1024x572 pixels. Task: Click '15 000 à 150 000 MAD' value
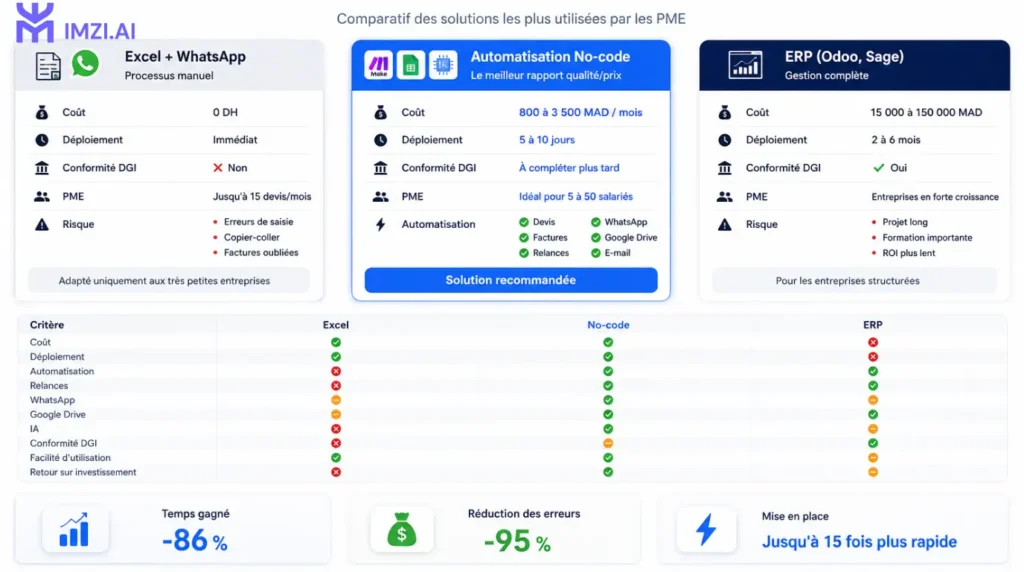(x=926, y=112)
